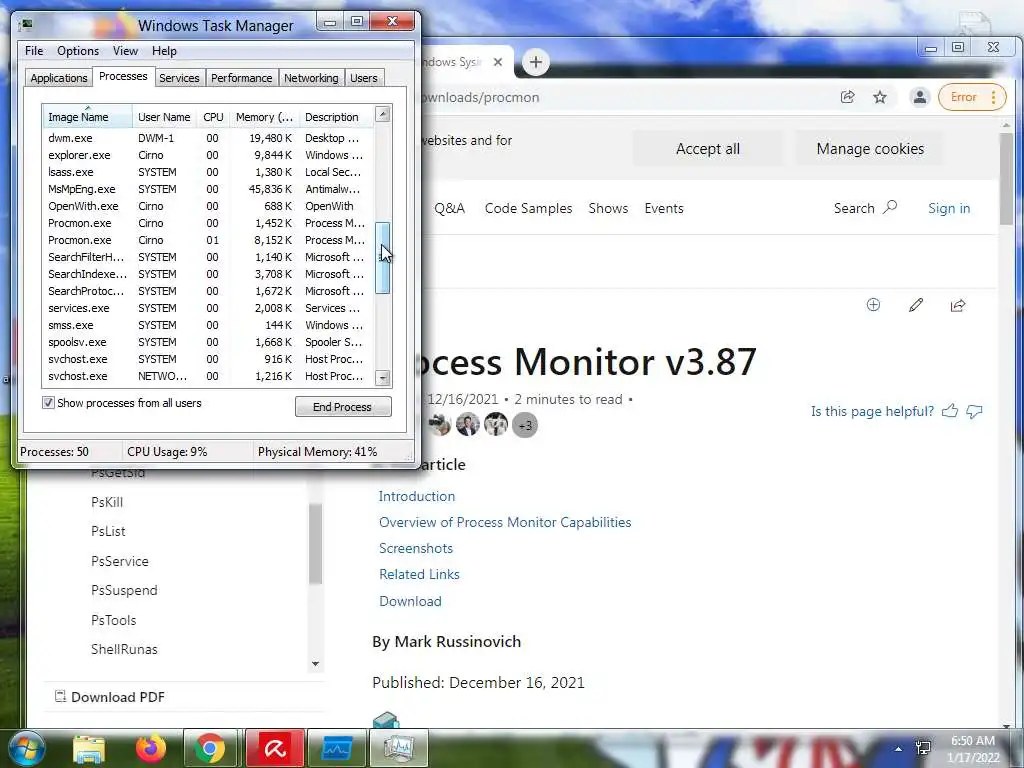Screen dimensions: 1024x768
Task: Switch to Networking tab
Action: 311,78
